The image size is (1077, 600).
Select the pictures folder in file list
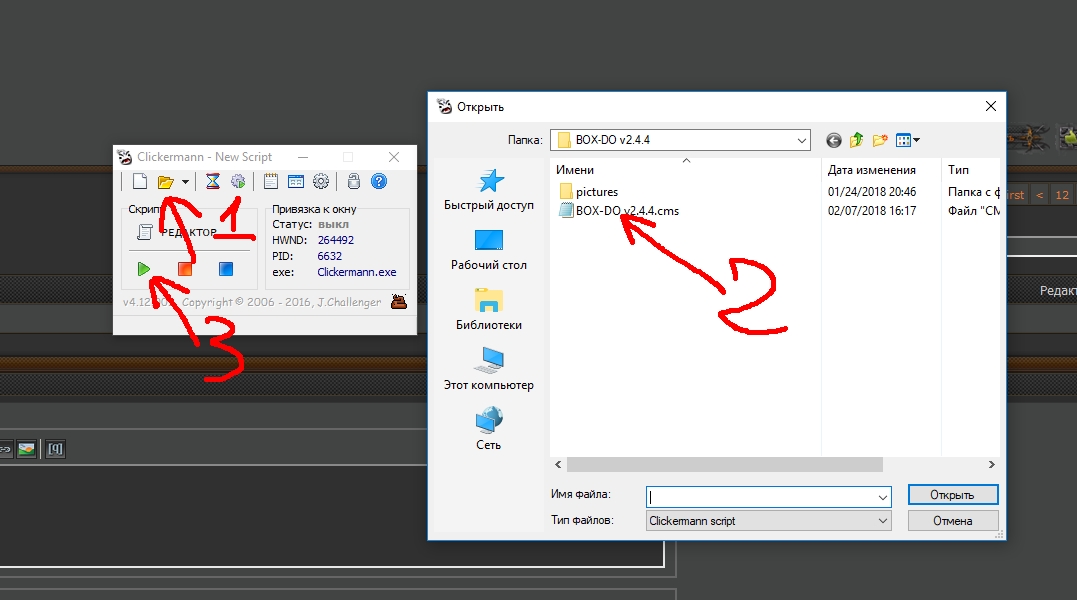[x=596, y=191]
